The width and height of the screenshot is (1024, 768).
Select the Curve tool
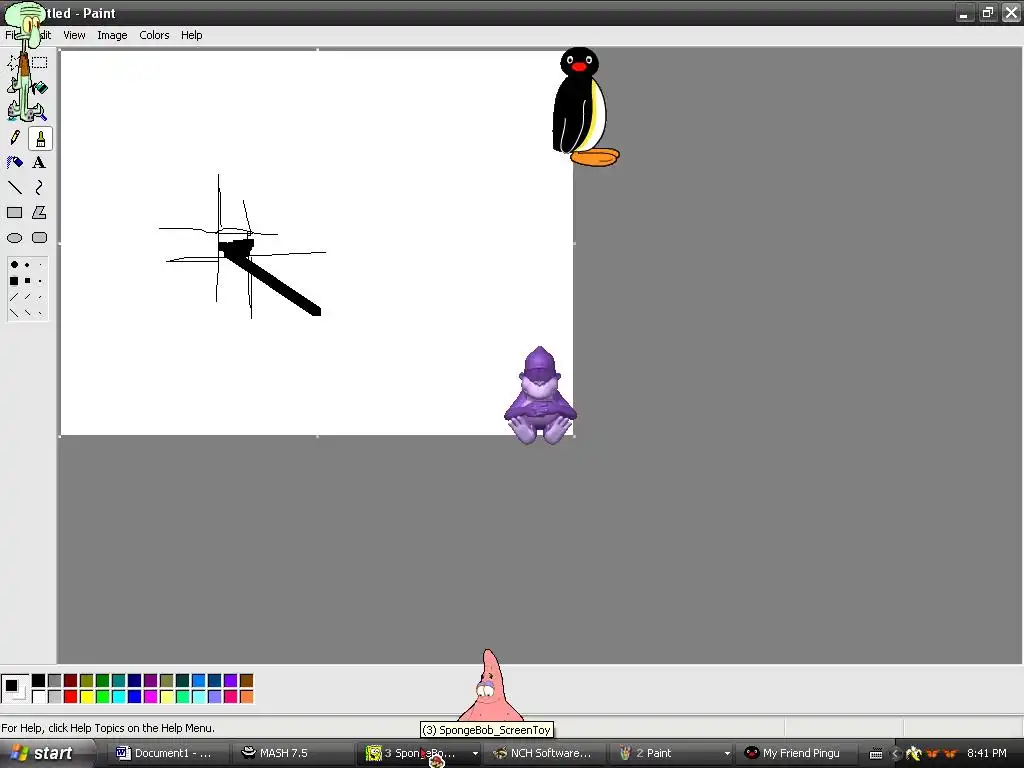click(40, 188)
